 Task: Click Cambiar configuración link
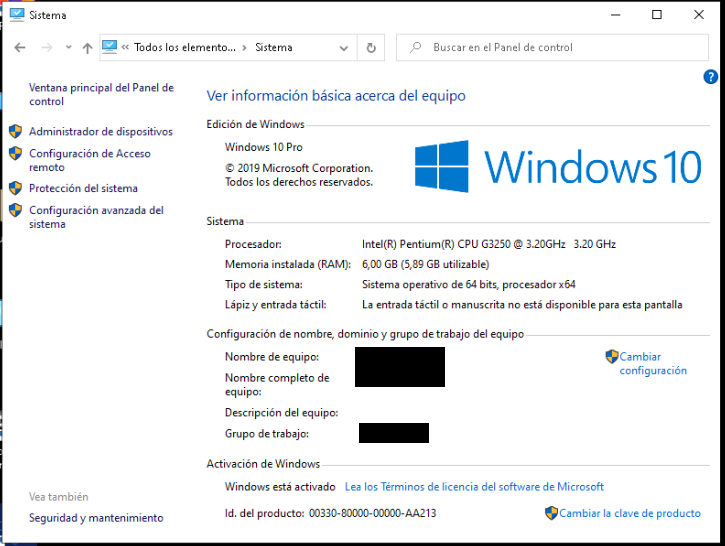(x=653, y=363)
